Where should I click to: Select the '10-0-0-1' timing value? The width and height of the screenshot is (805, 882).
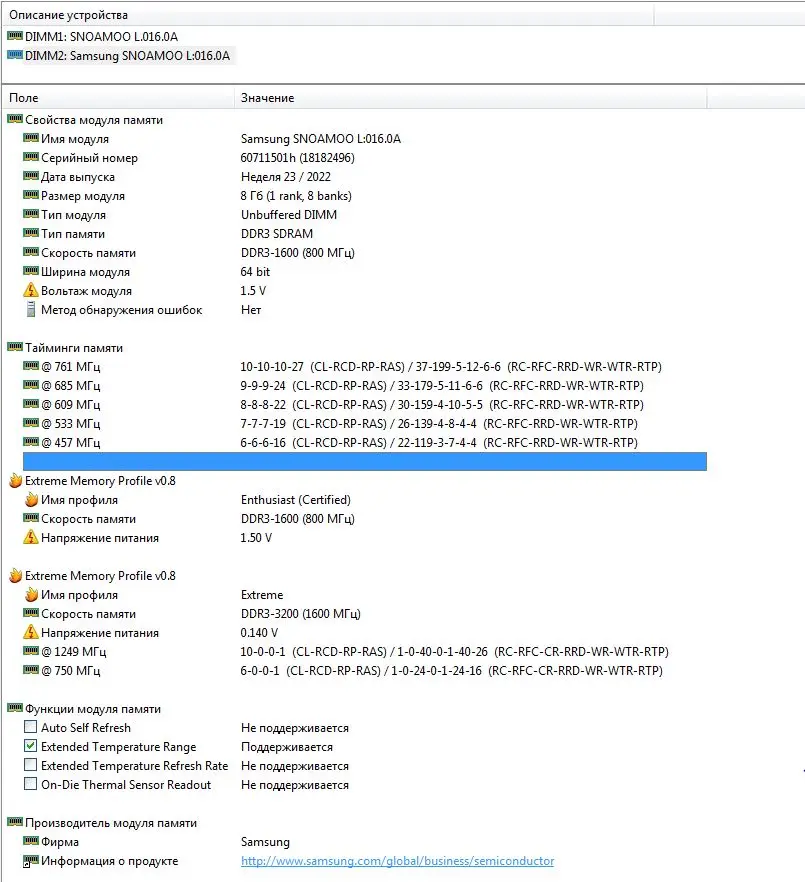pyautogui.click(x=263, y=652)
